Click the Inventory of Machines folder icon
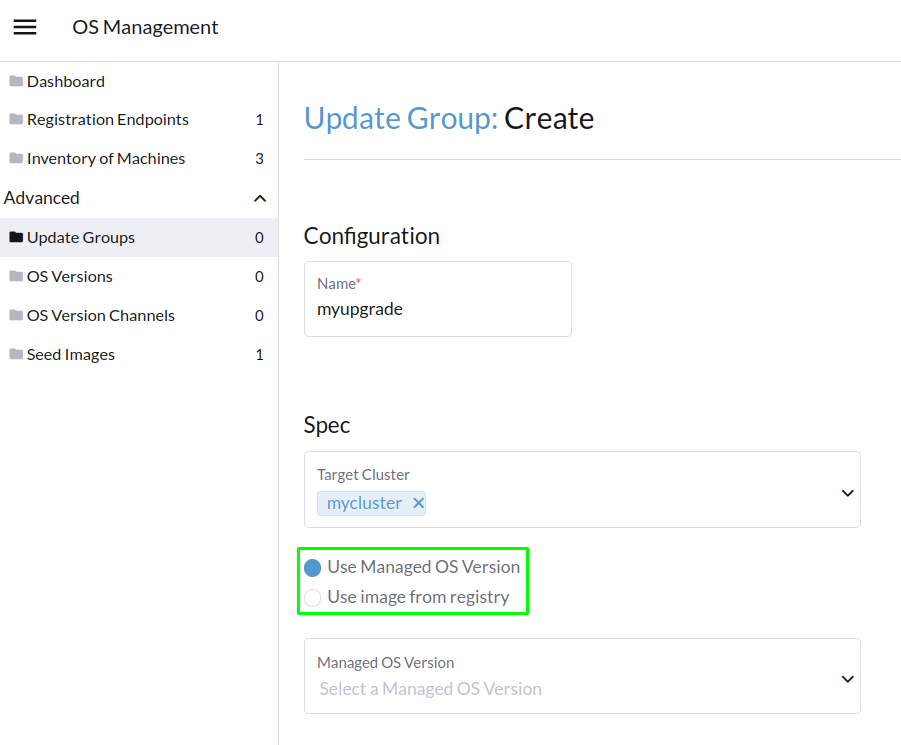Image resolution: width=901 pixels, height=745 pixels. click(x=16, y=158)
